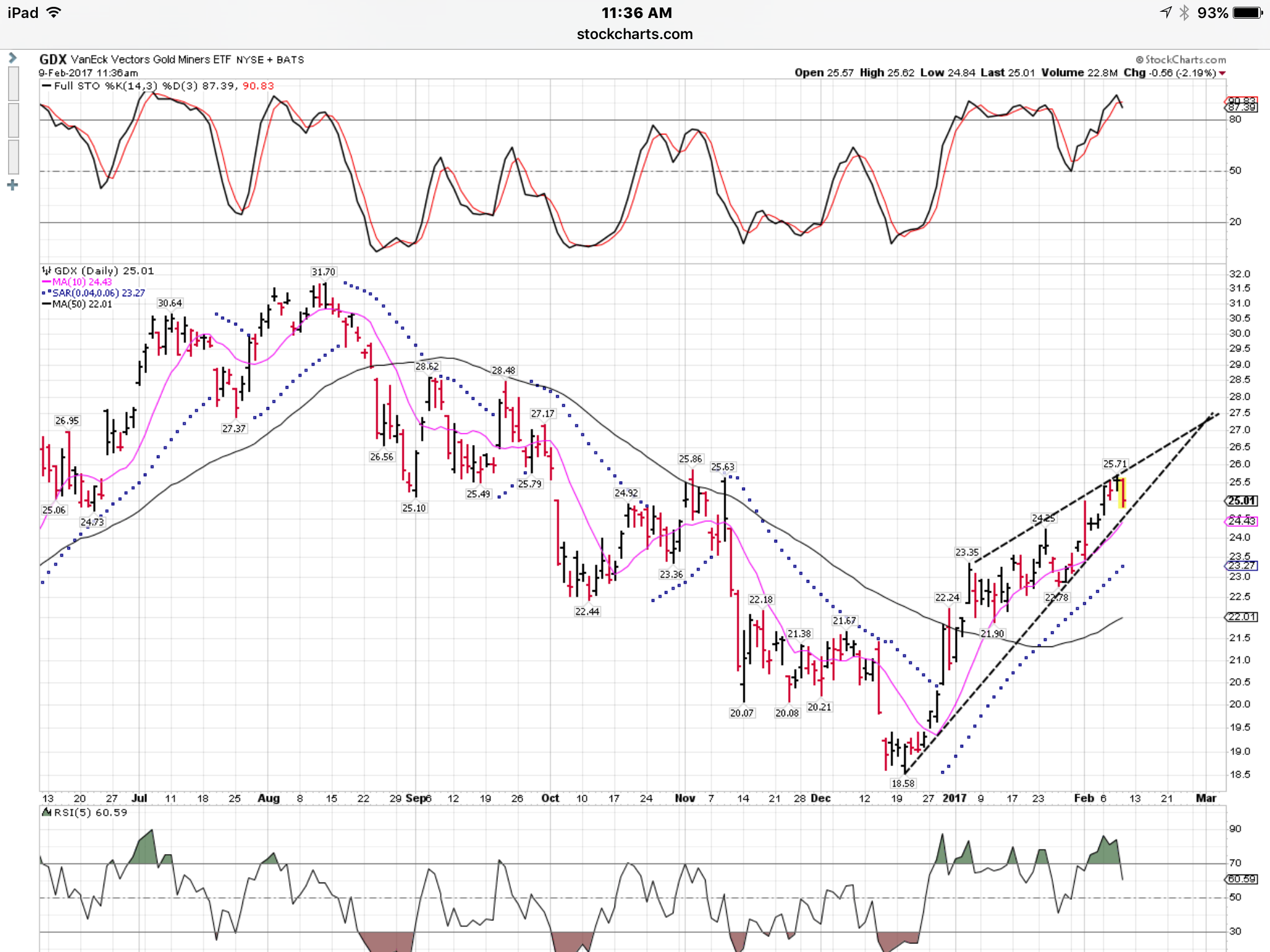Tap the Bluetooth icon in status bar
Screen dimensions: 1270x952
[x=1184, y=12]
